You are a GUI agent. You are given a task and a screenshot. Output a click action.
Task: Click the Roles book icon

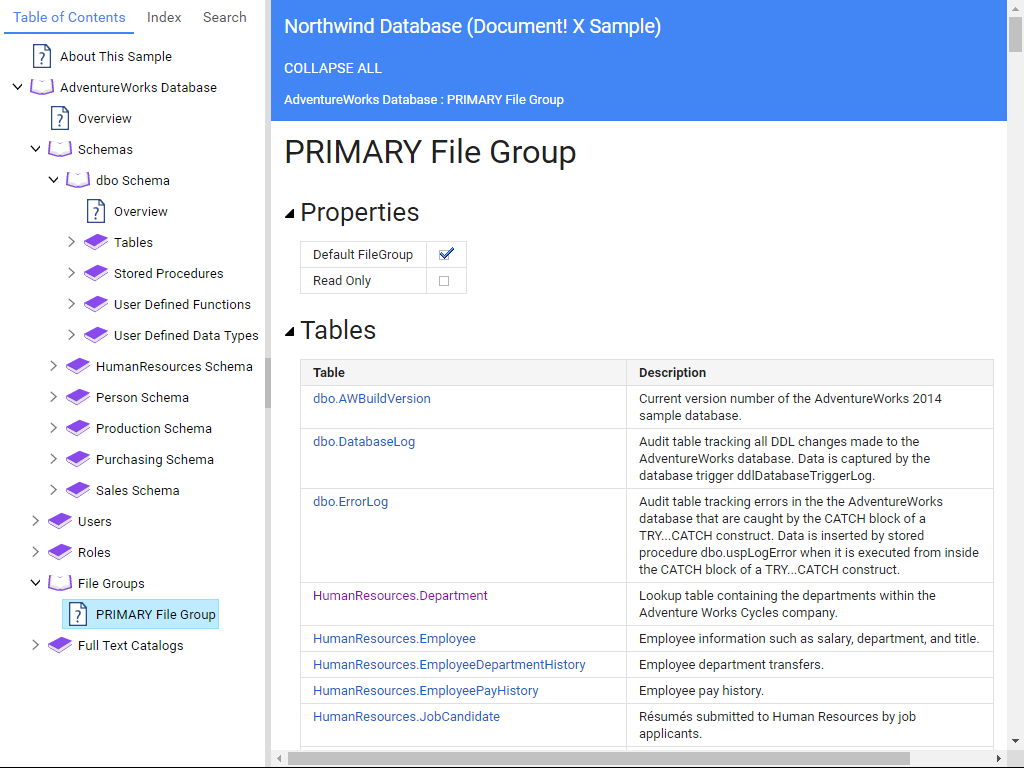(60, 552)
